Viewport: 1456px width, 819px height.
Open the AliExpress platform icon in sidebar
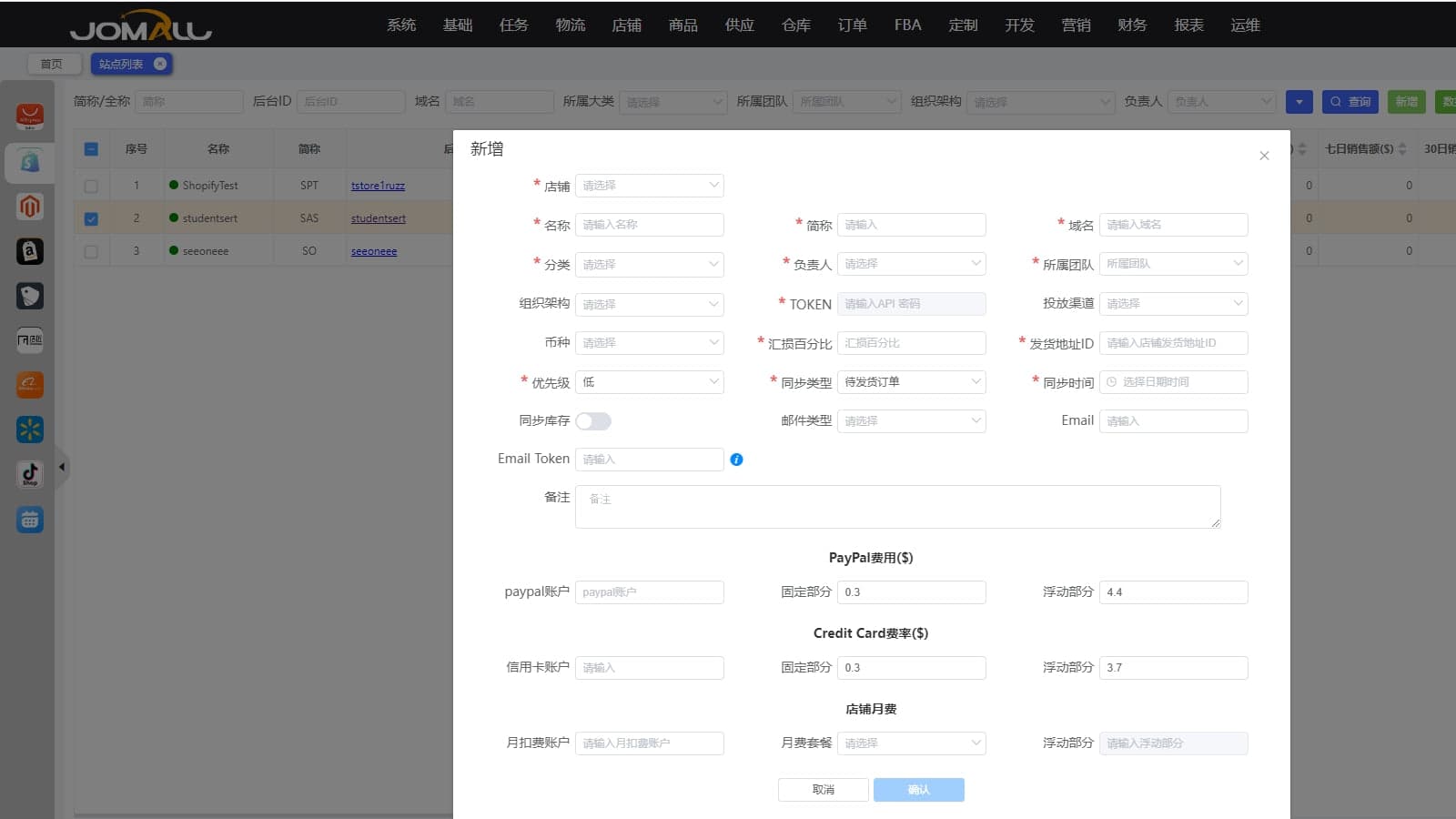click(30, 116)
